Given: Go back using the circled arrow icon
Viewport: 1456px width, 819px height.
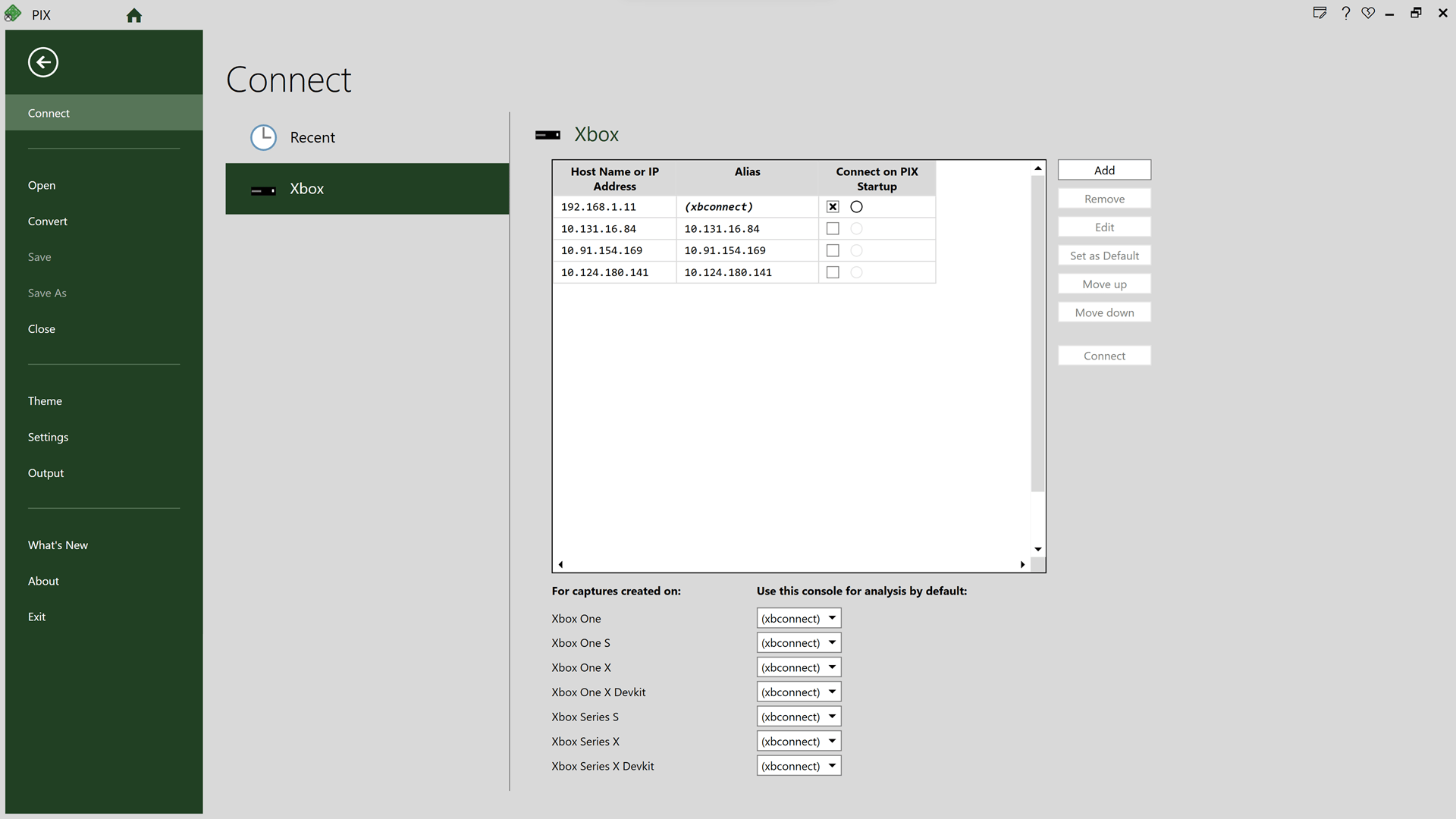Looking at the screenshot, I should pos(43,62).
